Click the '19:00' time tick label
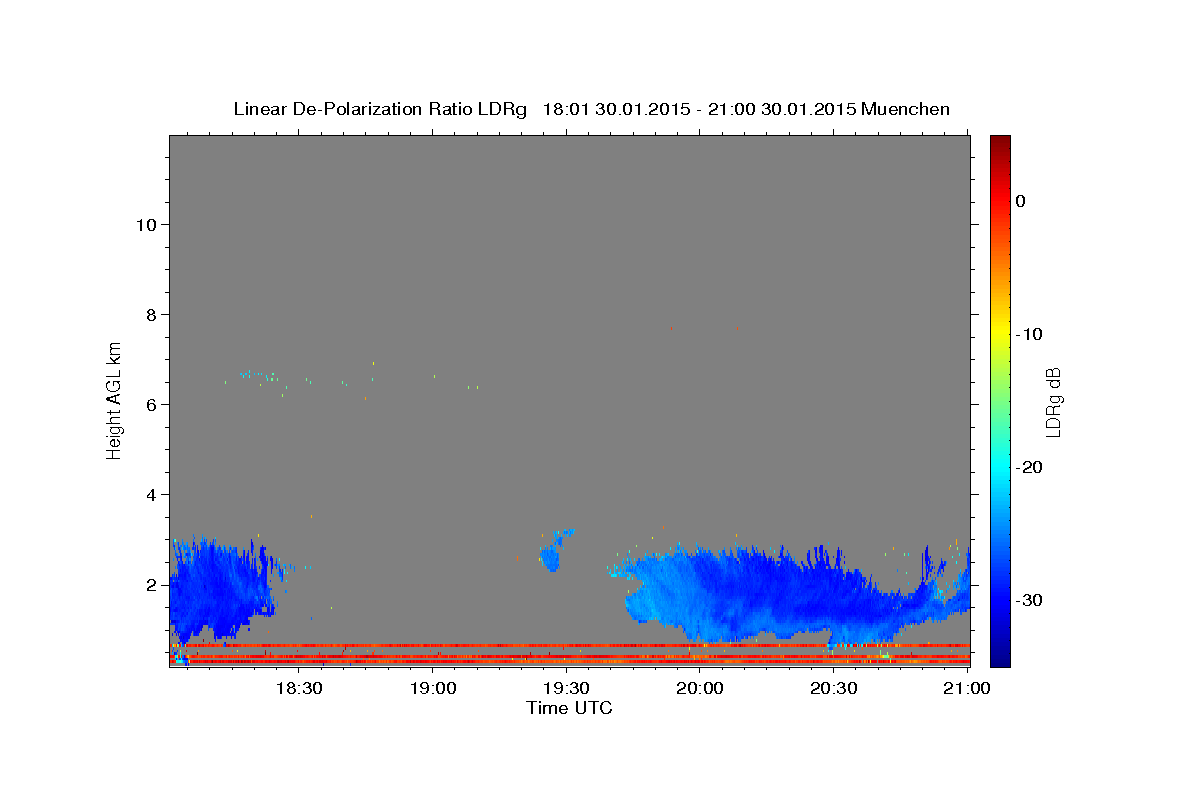The image size is (1200, 800). tap(432, 689)
